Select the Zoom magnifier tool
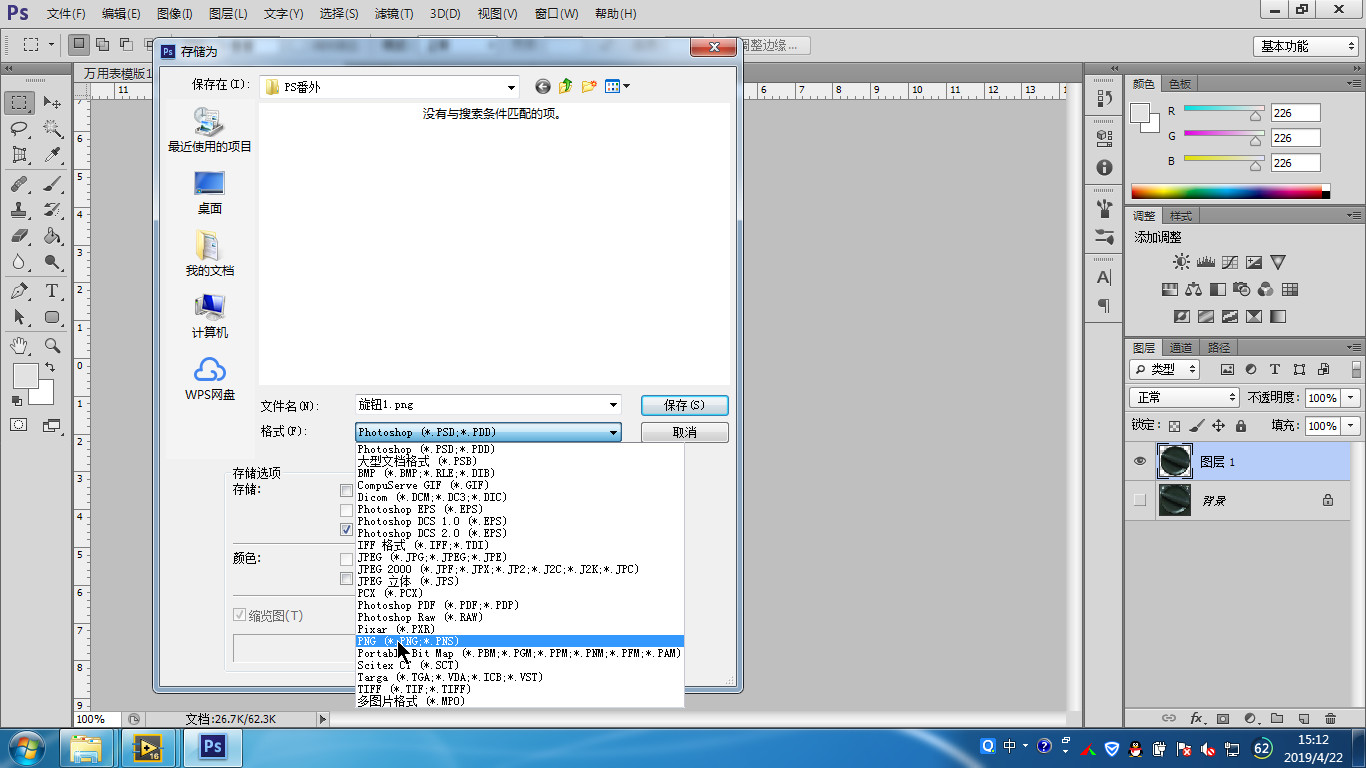The image size is (1366, 768). (x=52, y=346)
